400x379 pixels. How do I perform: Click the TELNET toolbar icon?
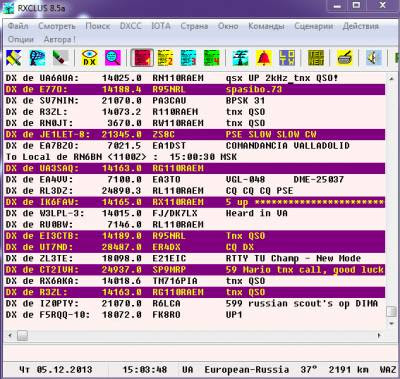(x=316, y=58)
